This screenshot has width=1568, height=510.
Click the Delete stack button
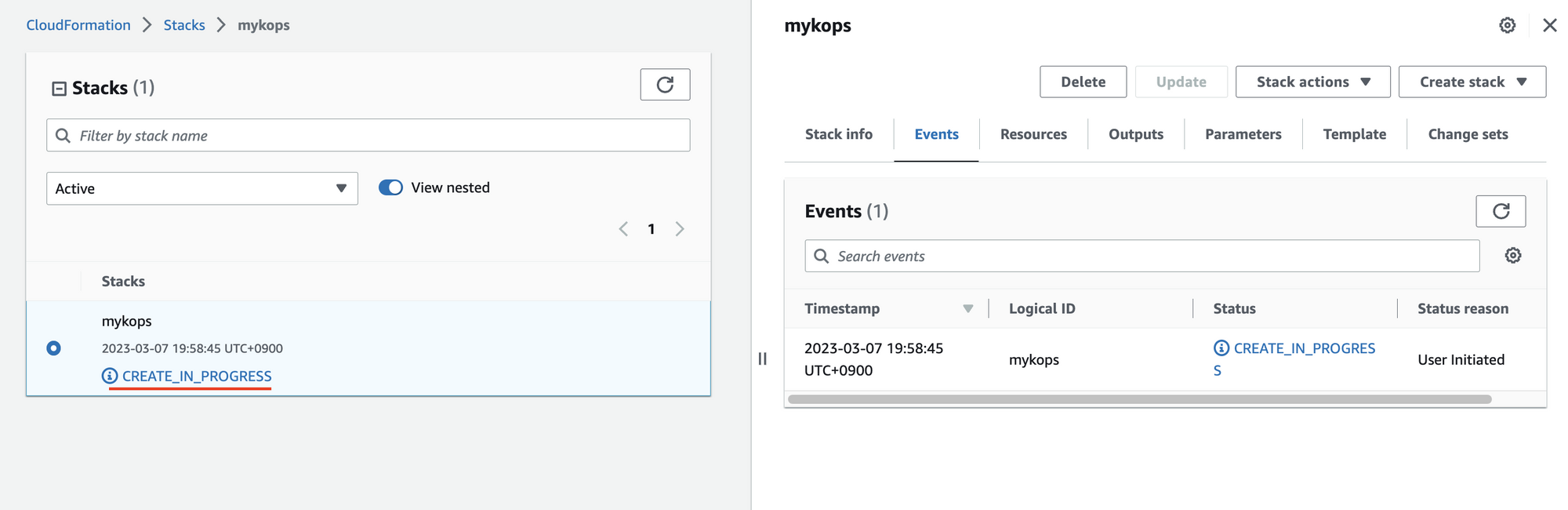(x=1083, y=82)
